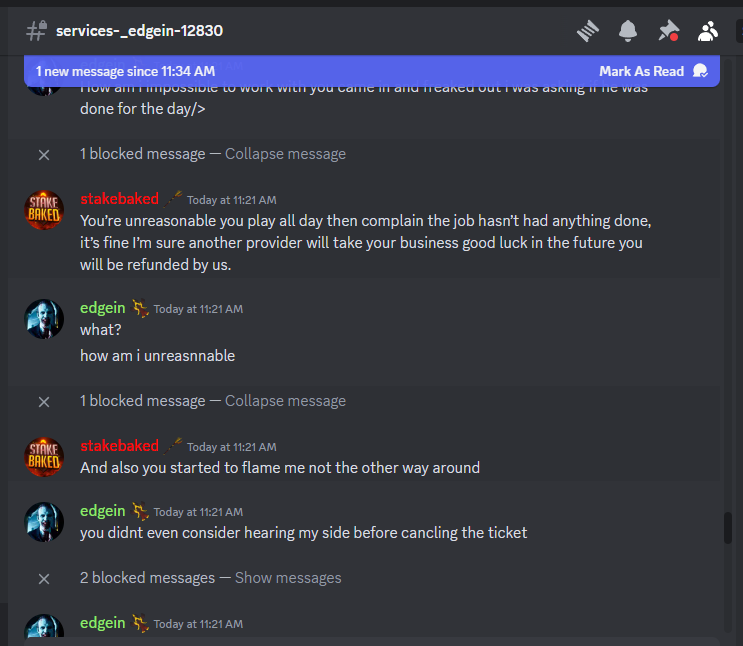The height and width of the screenshot is (646, 743).
Task: Click the Mark As Read chat icon
Action: coord(700,71)
